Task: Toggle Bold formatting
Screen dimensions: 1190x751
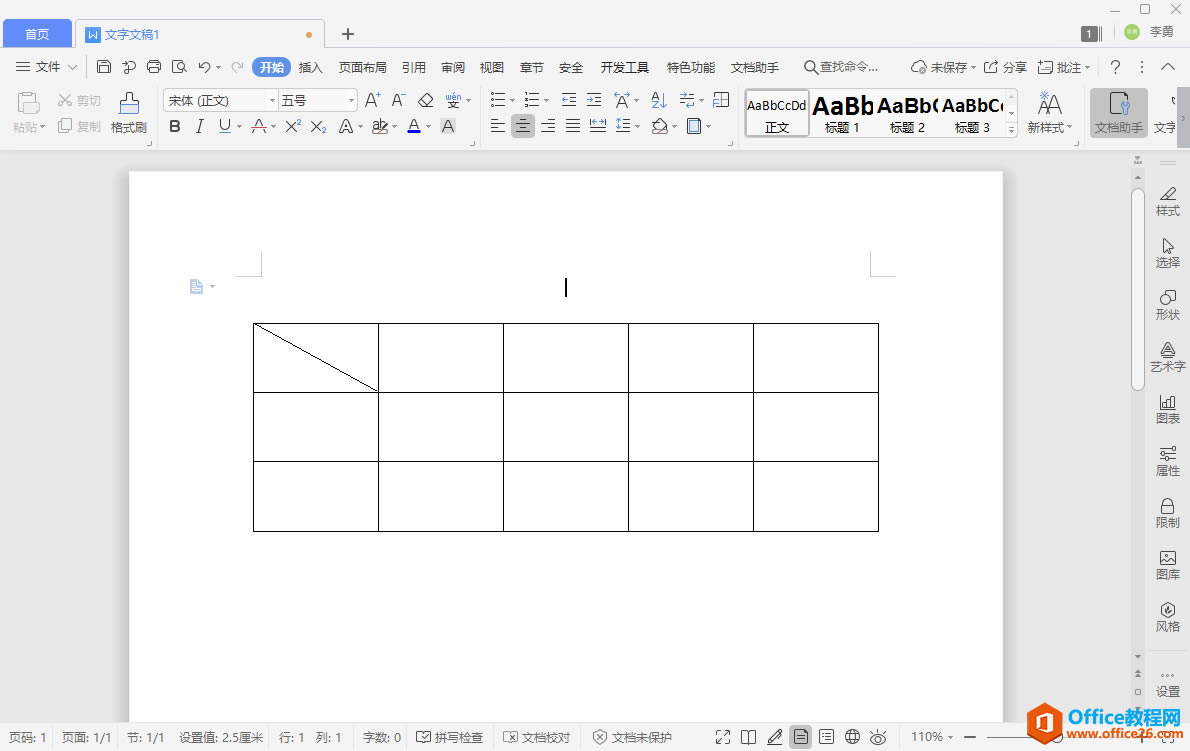Action: click(x=175, y=126)
